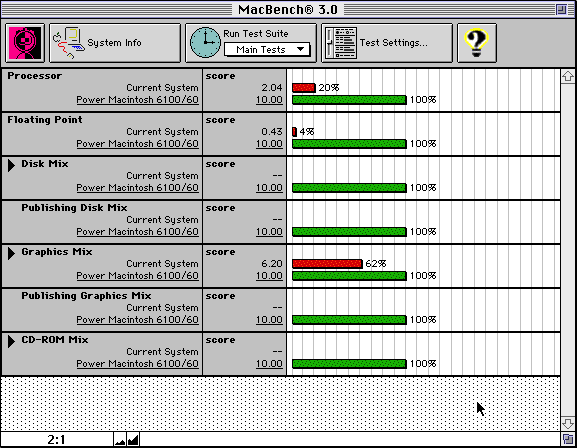Click the pink MacBench logo icon
The height and width of the screenshot is (448, 577).
click(25, 43)
